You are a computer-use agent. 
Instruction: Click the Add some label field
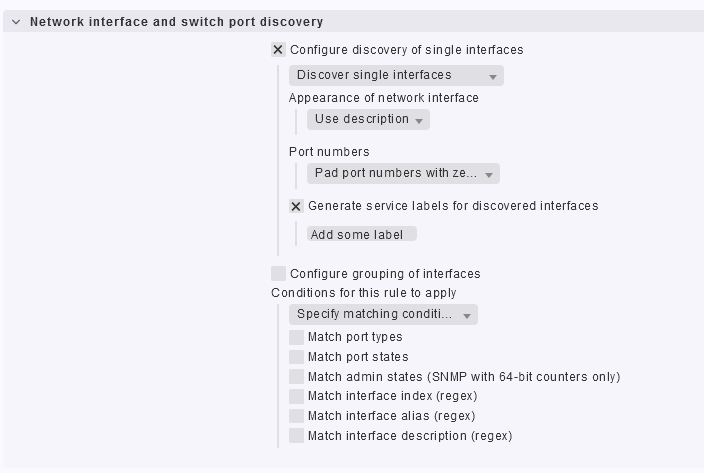(361, 234)
